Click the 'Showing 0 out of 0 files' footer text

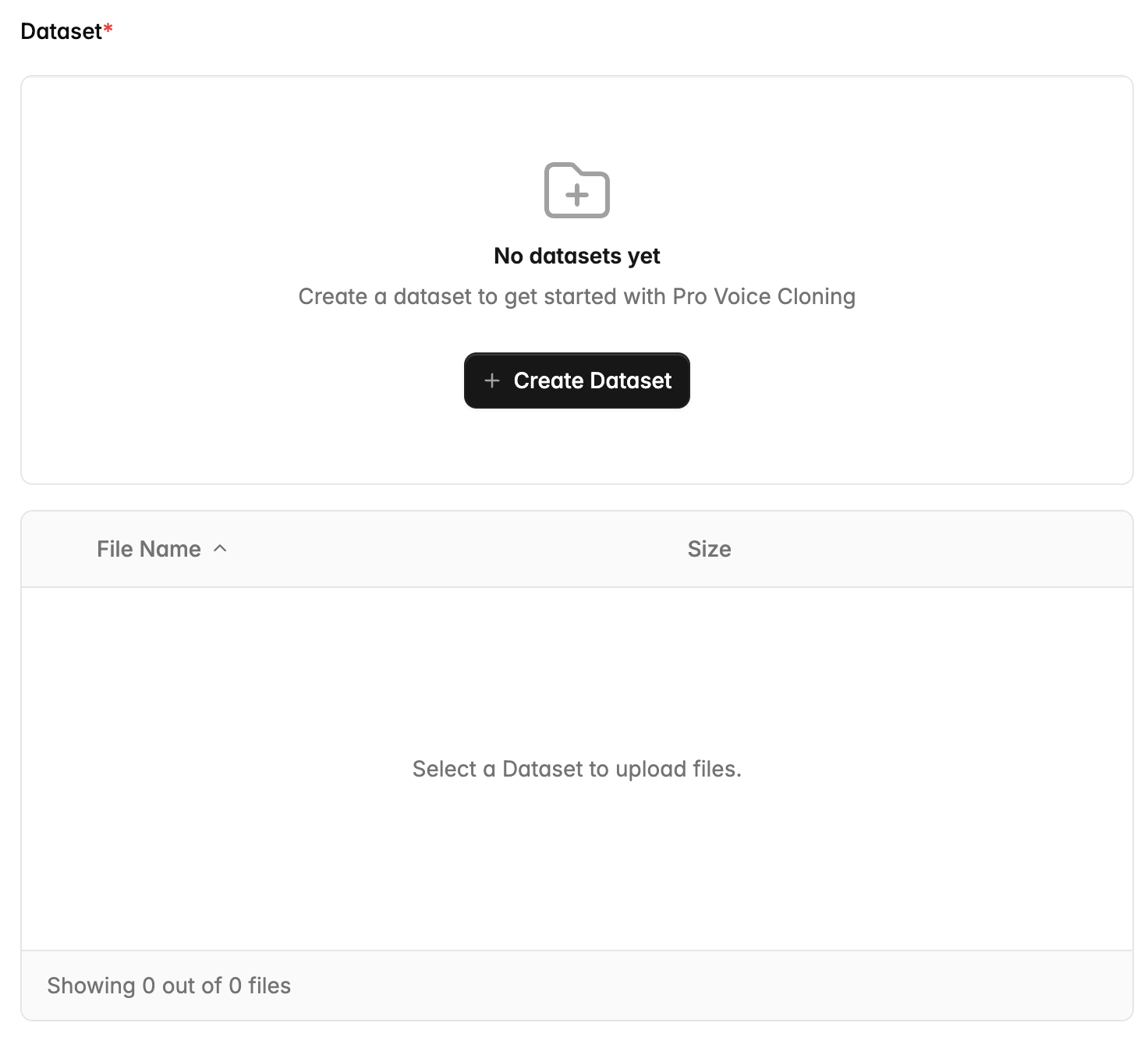point(168,986)
